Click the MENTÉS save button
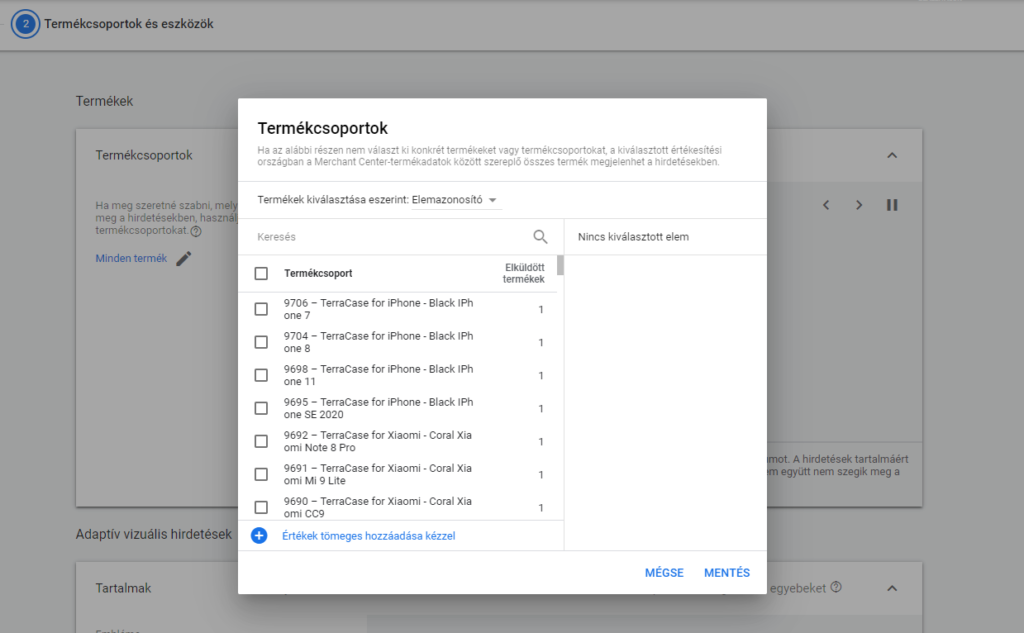This screenshot has height=633, width=1024. tap(727, 573)
